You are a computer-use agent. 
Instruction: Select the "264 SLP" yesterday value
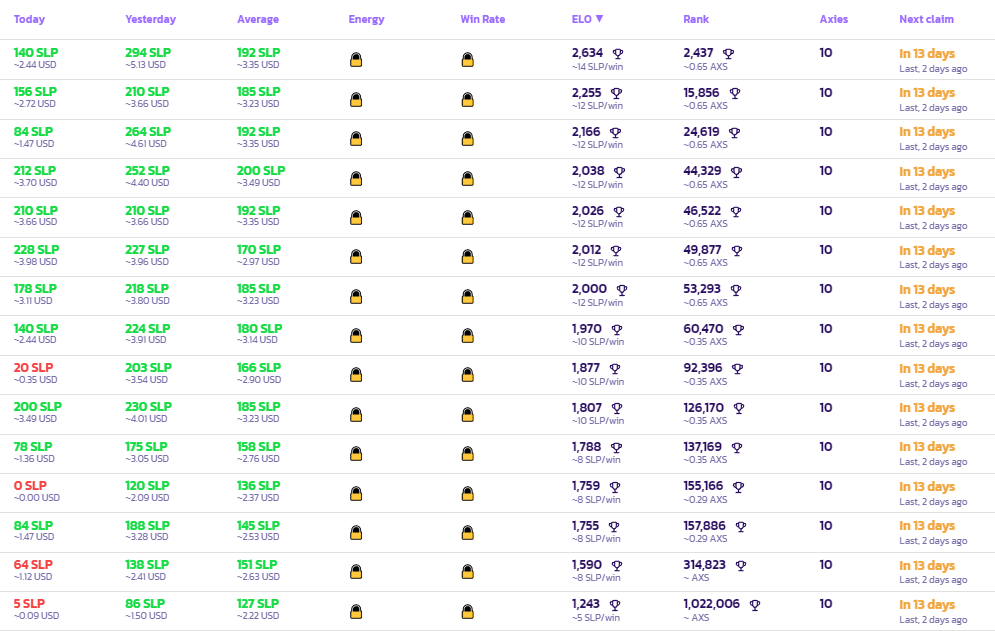[148, 131]
